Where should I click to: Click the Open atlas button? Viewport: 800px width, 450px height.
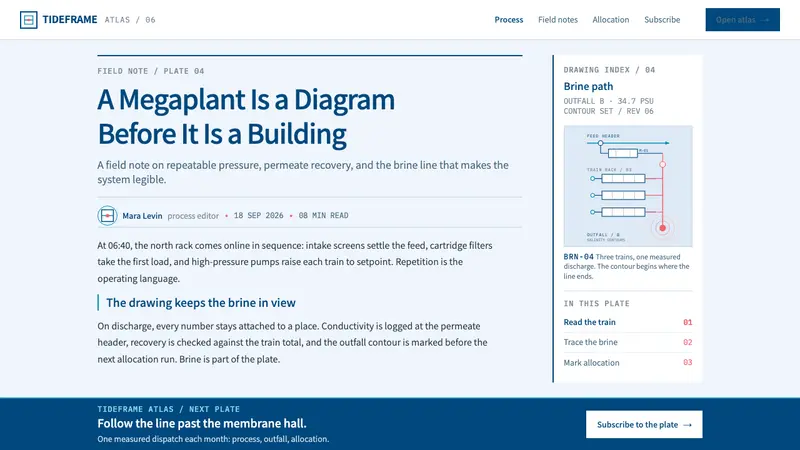tap(742, 20)
